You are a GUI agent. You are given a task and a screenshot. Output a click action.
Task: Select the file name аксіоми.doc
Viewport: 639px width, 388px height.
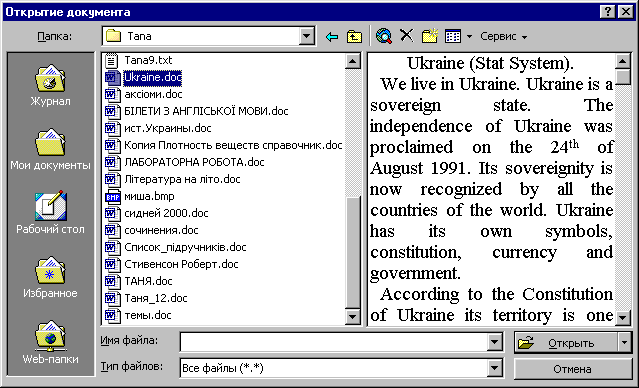click(x=153, y=95)
